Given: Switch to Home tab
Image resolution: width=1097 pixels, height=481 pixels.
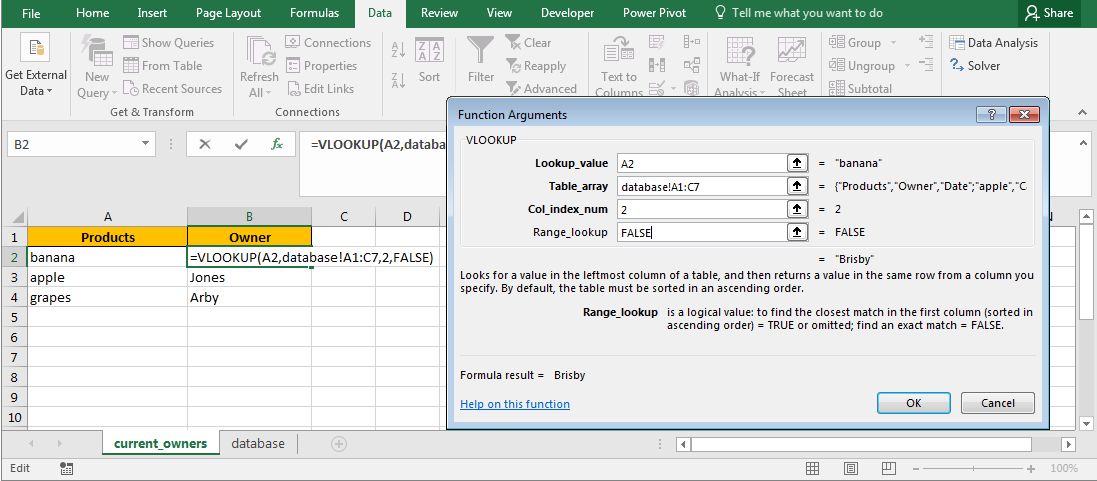Looking at the screenshot, I should pos(92,13).
